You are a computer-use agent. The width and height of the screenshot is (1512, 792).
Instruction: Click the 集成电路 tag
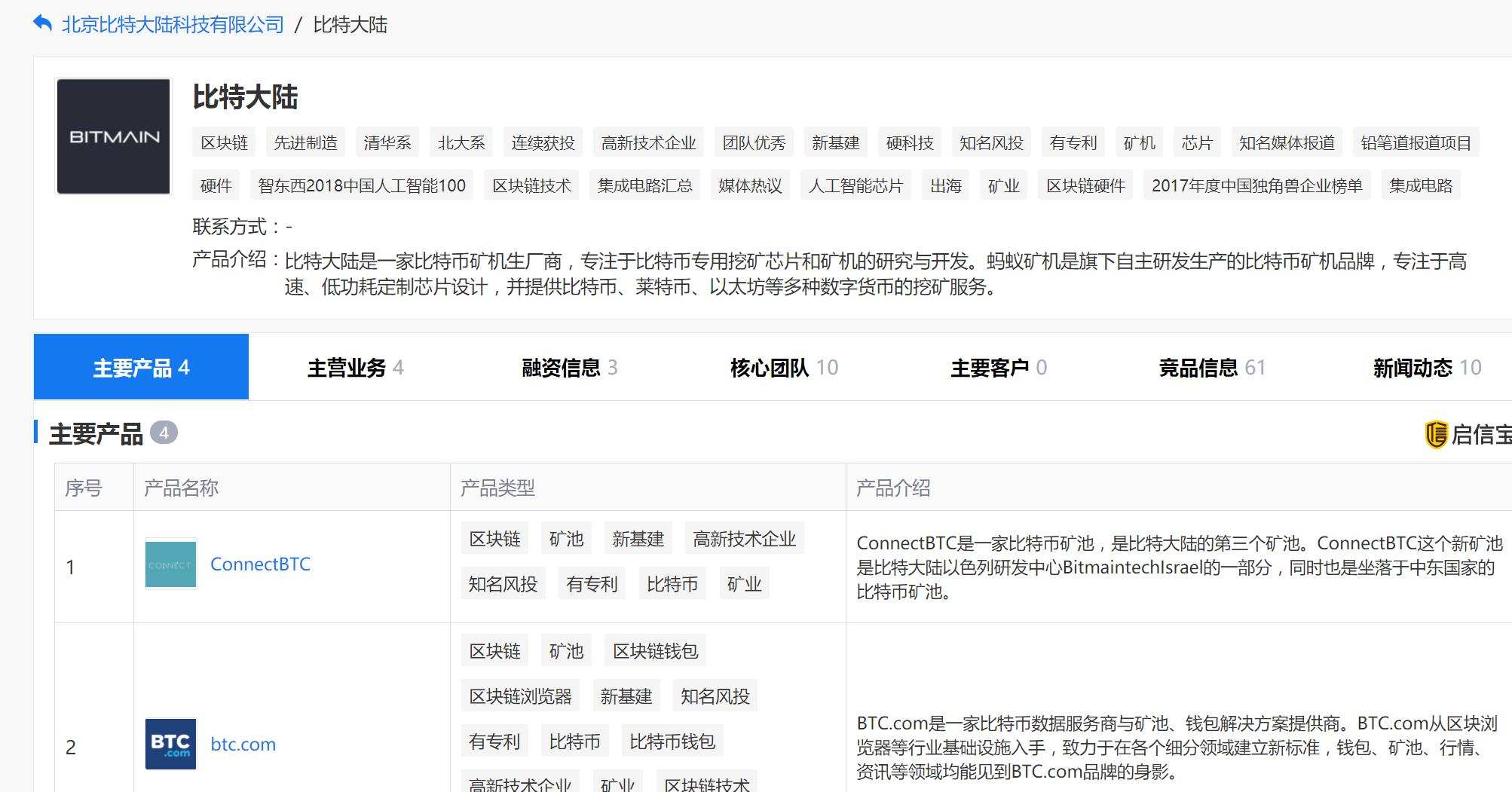click(1421, 185)
